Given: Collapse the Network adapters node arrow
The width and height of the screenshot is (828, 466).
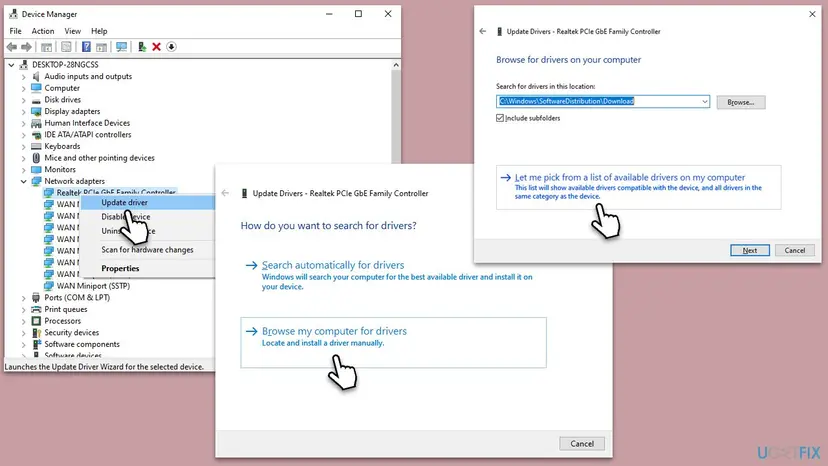Looking at the screenshot, I should pos(23,181).
